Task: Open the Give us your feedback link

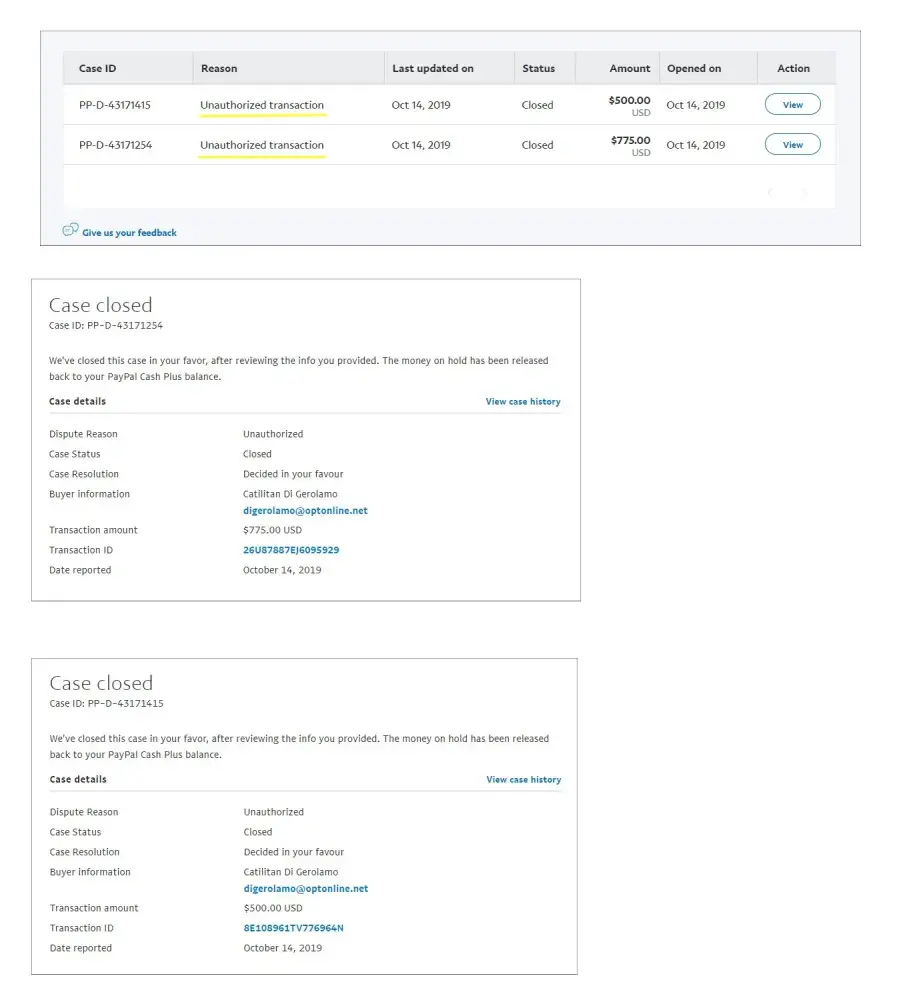Action: pyautogui.click(x=129, y=233)
